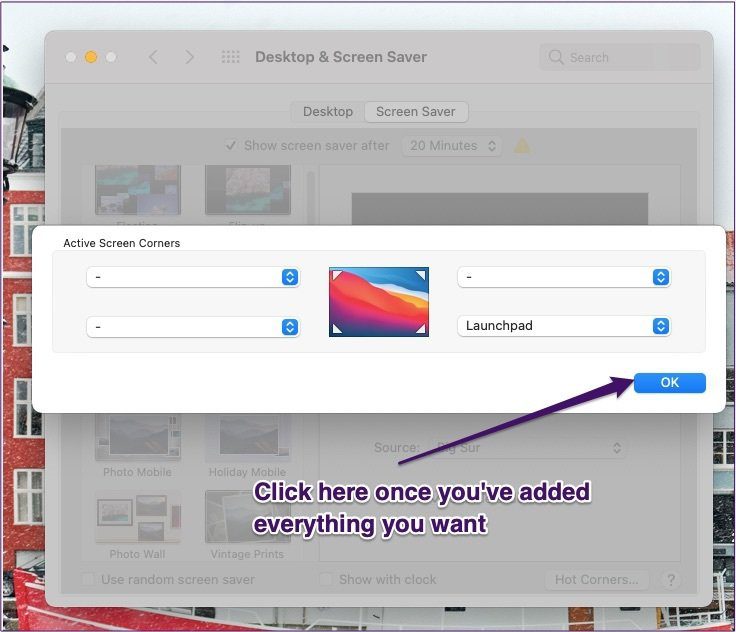Click the forward navigation arrow
The height and width of the screenshot is (632, 736).
point(189,57)
